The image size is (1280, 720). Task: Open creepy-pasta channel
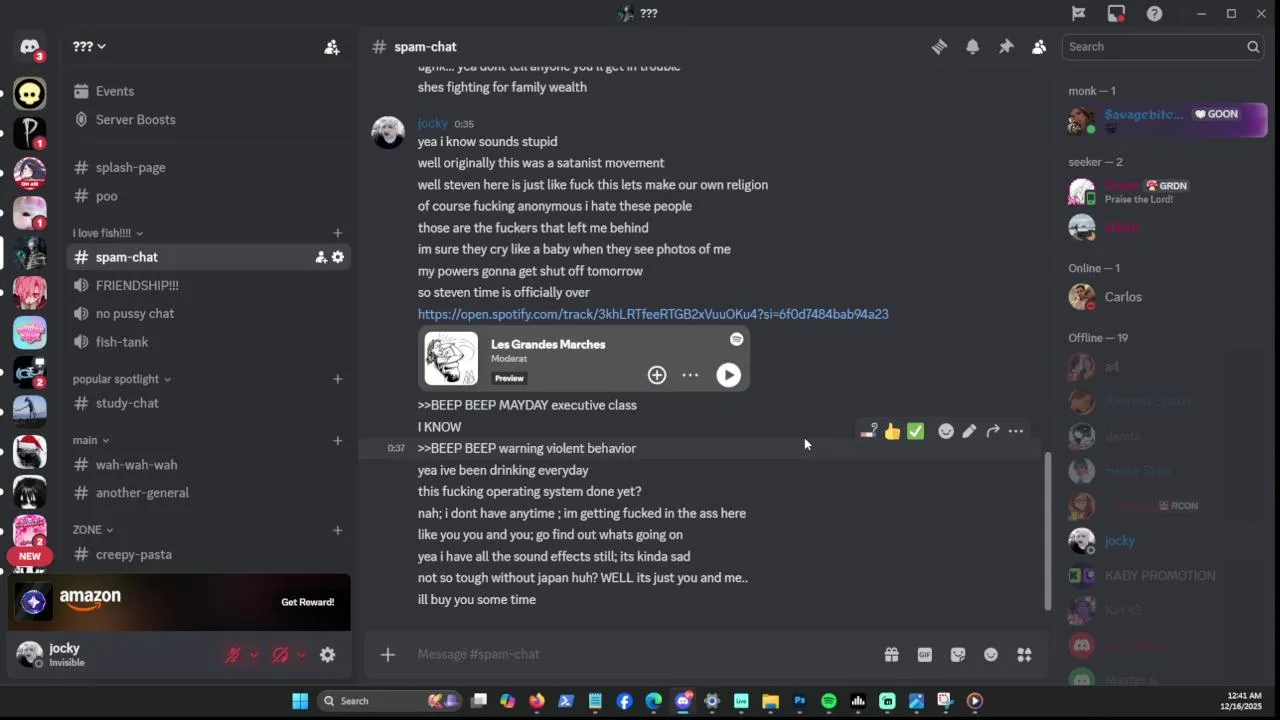pos(208,555)
